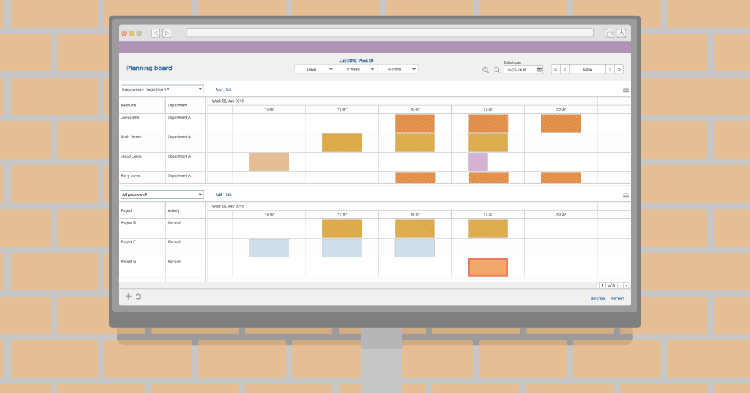Click the Add link in the upper resource panel
The height and width of the screenshot is (393, 750).
(219, 89)
